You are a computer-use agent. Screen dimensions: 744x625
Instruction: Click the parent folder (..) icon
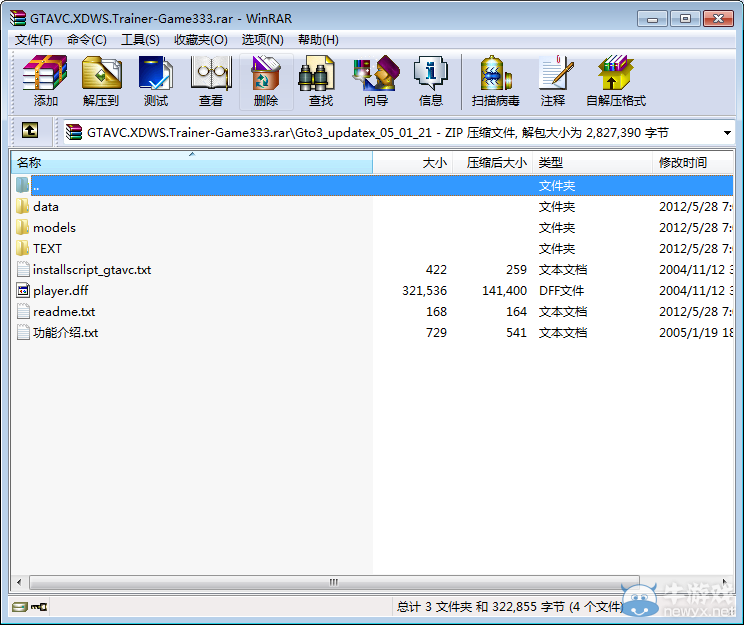coord(22,185)
